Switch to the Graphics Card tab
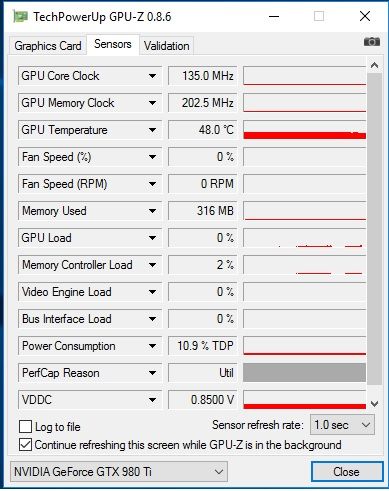Screen dimensions: 389x491 (x=48, y=46)
